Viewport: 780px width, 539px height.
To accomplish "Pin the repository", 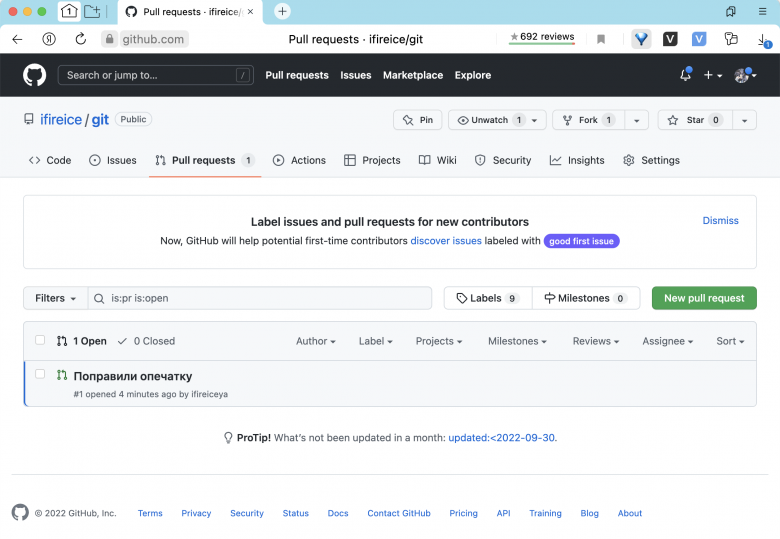I will point(417,120).
